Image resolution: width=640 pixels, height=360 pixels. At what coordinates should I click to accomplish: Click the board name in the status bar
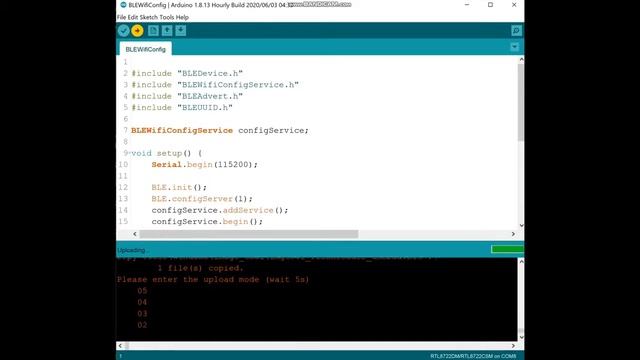coord(473,356)
